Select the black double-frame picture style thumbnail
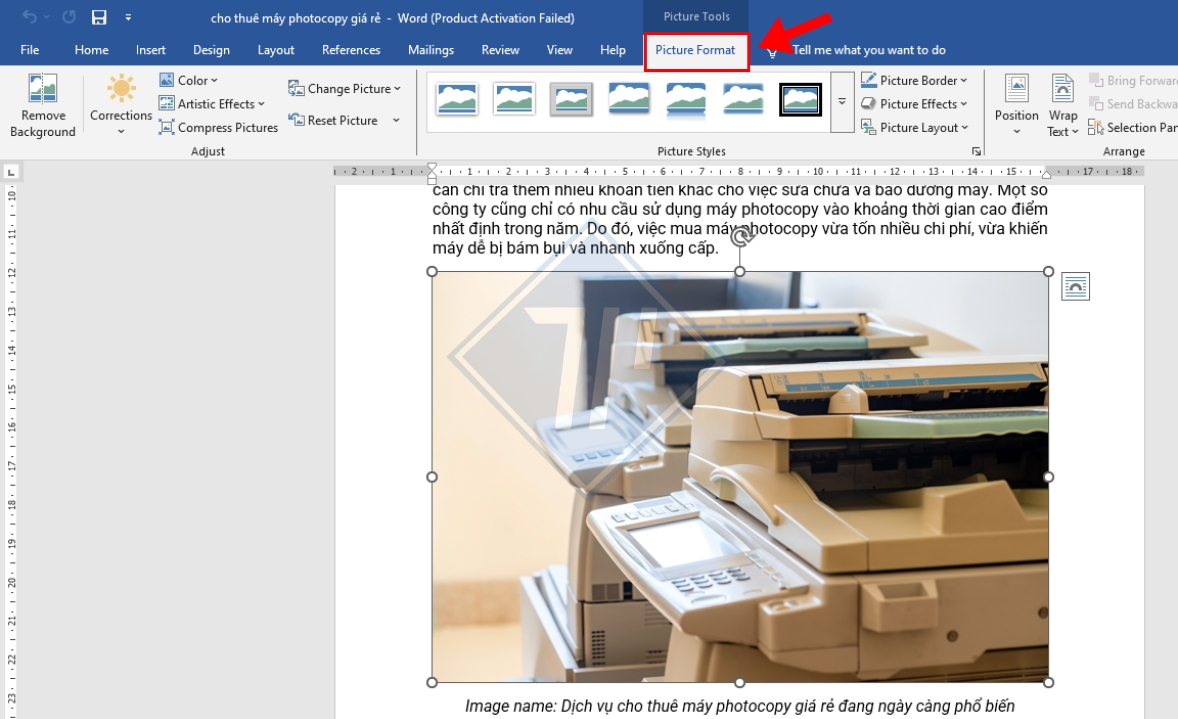The image size is (1178, 719). (800, 99)
